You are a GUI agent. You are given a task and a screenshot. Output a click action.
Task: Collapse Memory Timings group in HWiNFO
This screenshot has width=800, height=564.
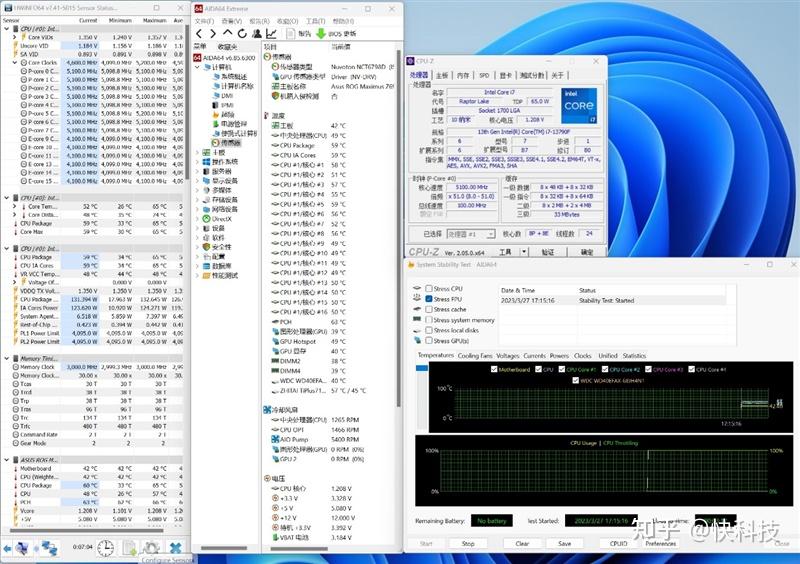coord(7,358)
